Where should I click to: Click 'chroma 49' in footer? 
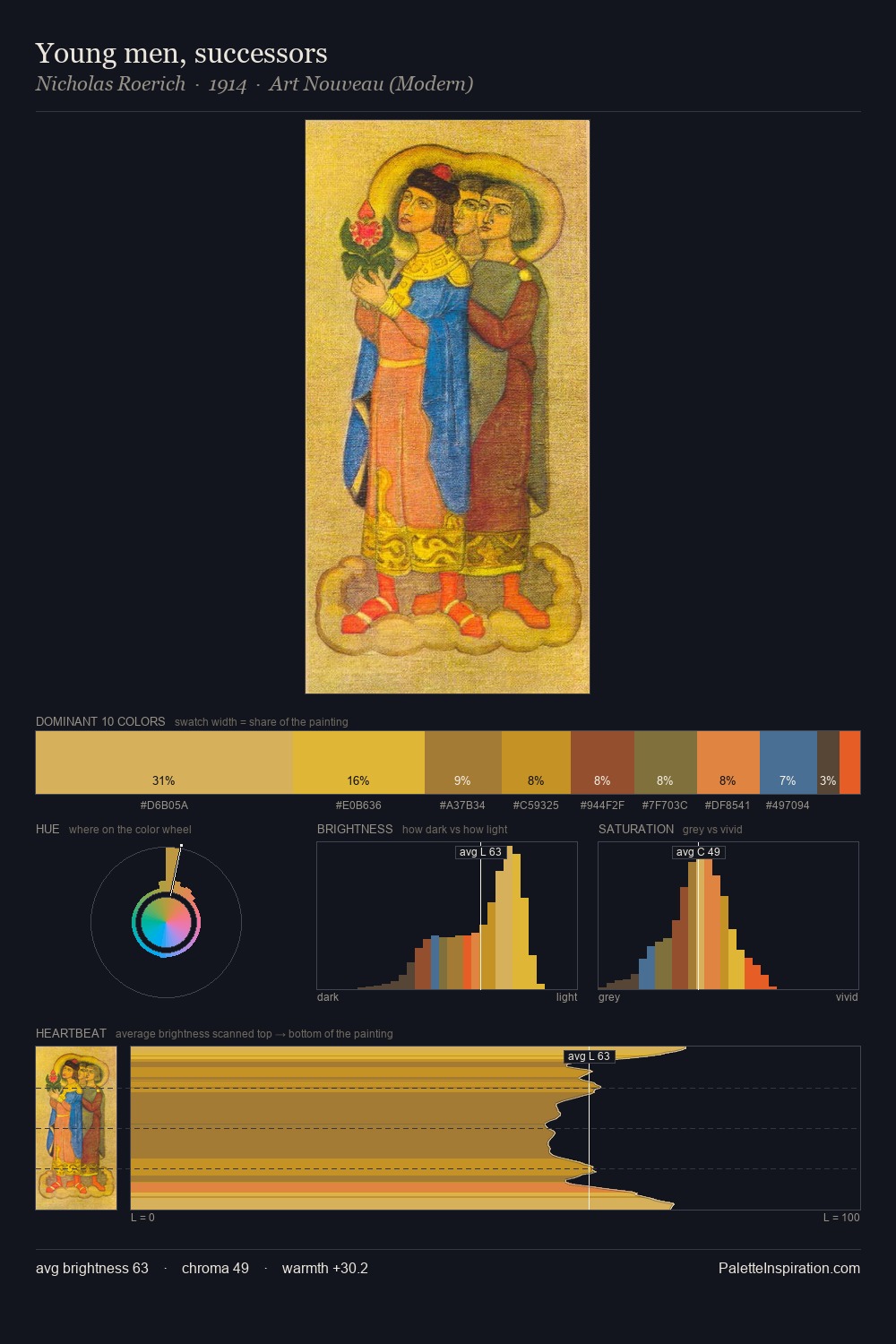(x=215, y=1268)
